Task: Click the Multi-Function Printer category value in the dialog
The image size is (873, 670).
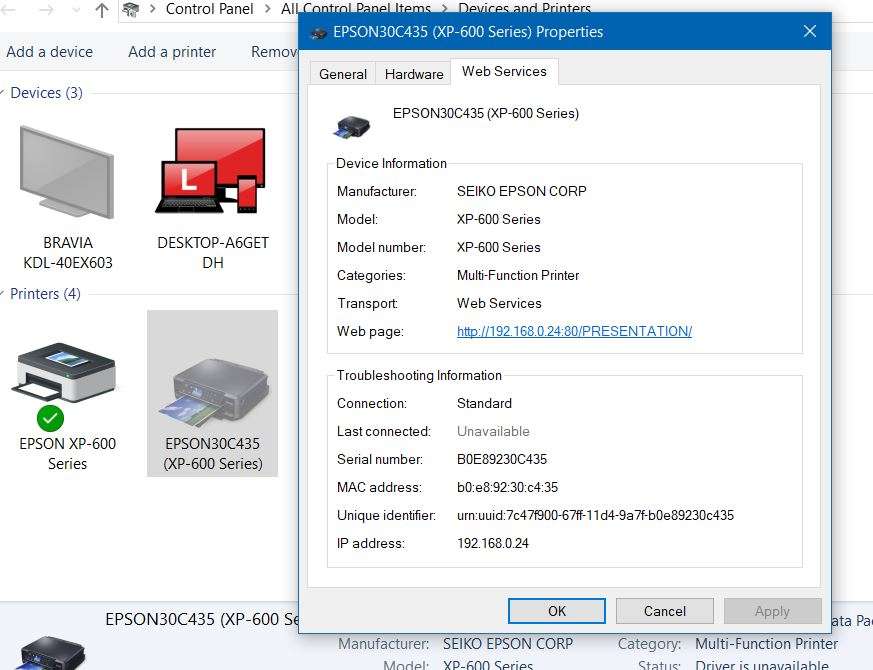Action: 518,275
